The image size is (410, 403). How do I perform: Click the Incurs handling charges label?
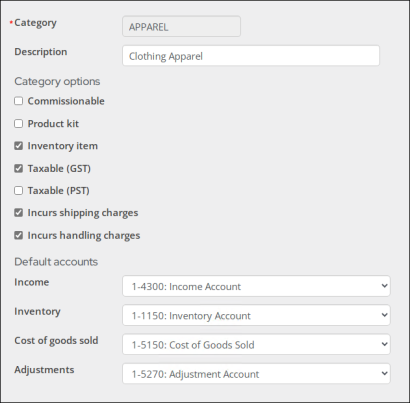tap(84, 236)
